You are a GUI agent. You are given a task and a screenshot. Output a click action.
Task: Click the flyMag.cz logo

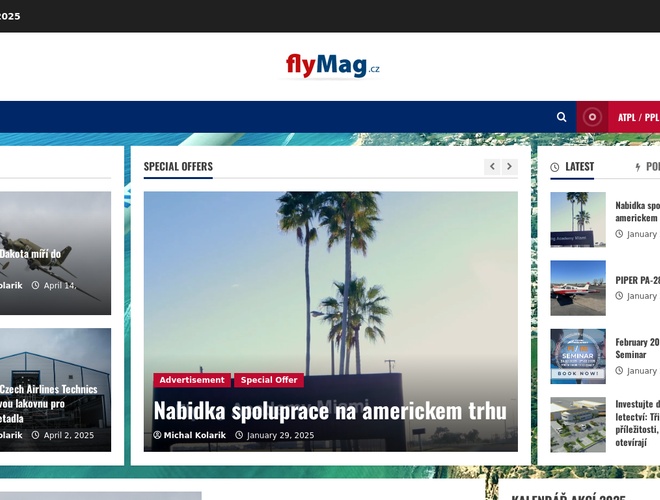[332, 66]
